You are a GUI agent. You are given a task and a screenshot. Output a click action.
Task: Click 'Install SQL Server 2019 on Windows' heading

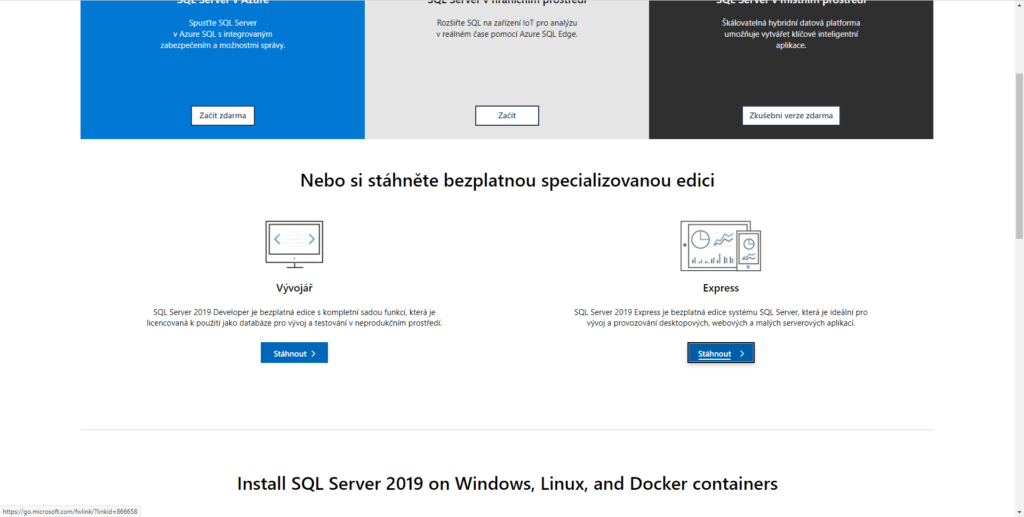pyautogui.click(x=507, y=484)
